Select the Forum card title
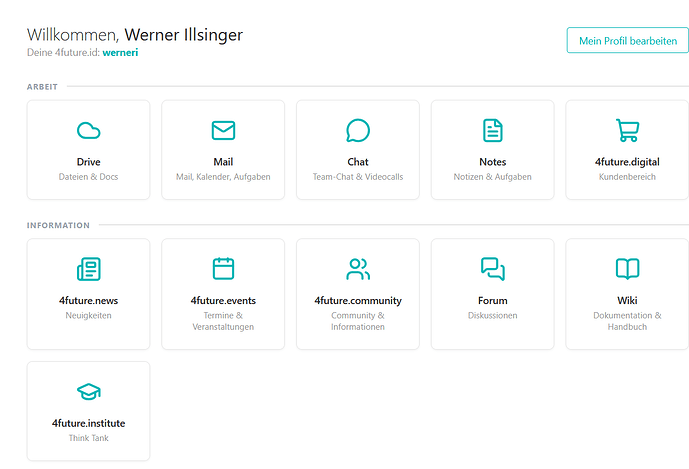This screenshot has width=689, height=469. 493,301
